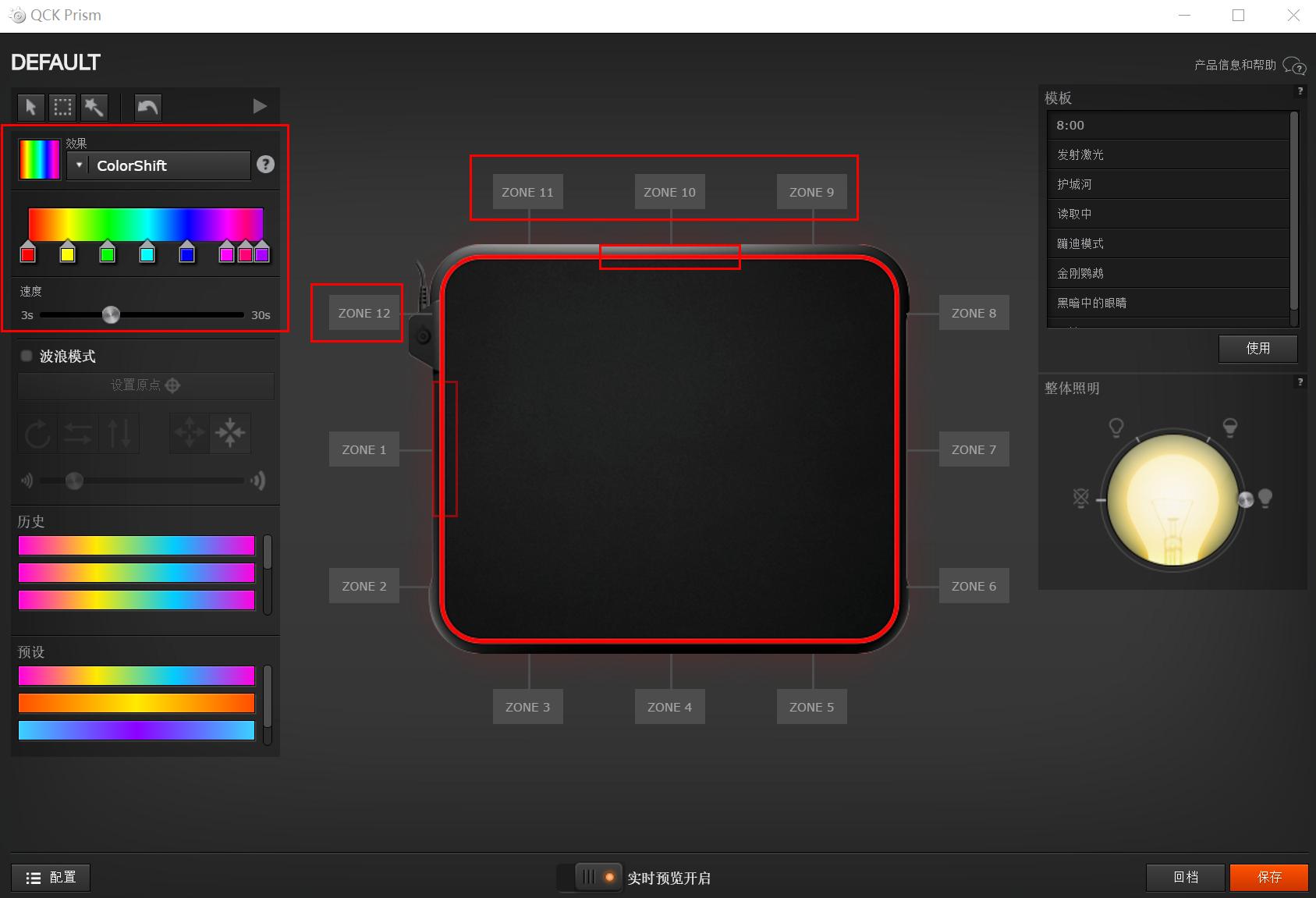Select the 蹦迪模式 template
The height and width of the screenshot is (898, 1316).
(1168, 243)
